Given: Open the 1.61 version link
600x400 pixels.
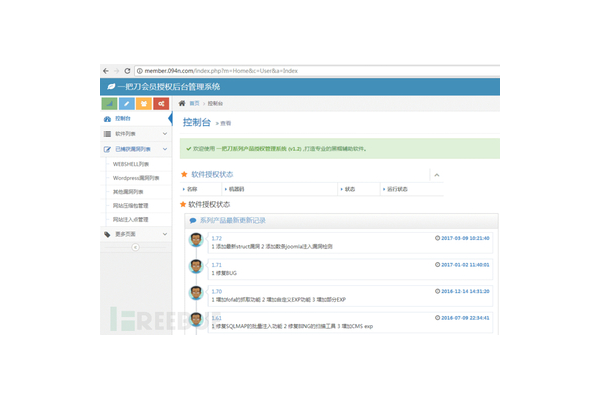Looking at the screenshot, I should pyautogui.click(x=217, y=318).
